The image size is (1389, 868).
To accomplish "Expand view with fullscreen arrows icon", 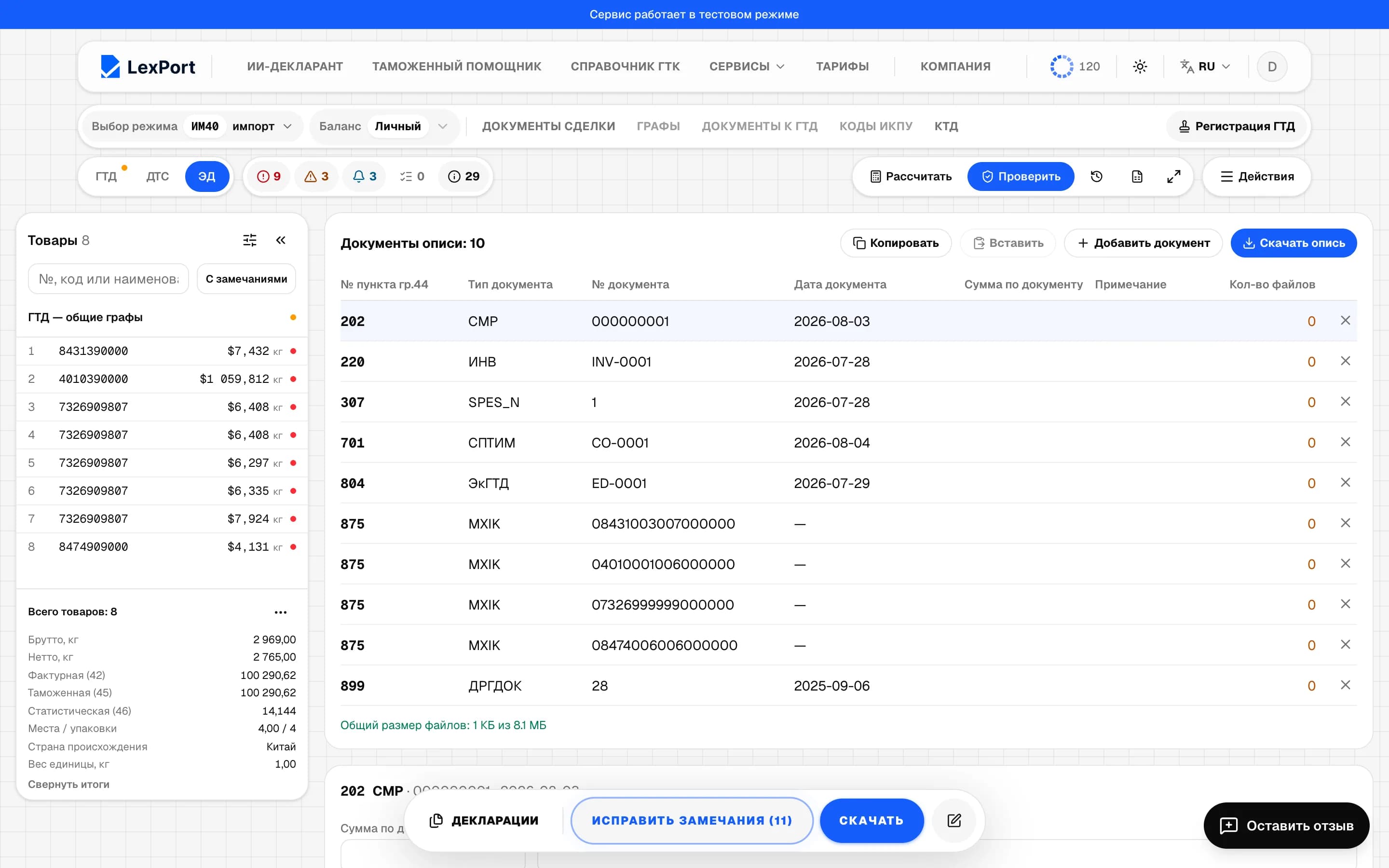I will point(1174,176).
